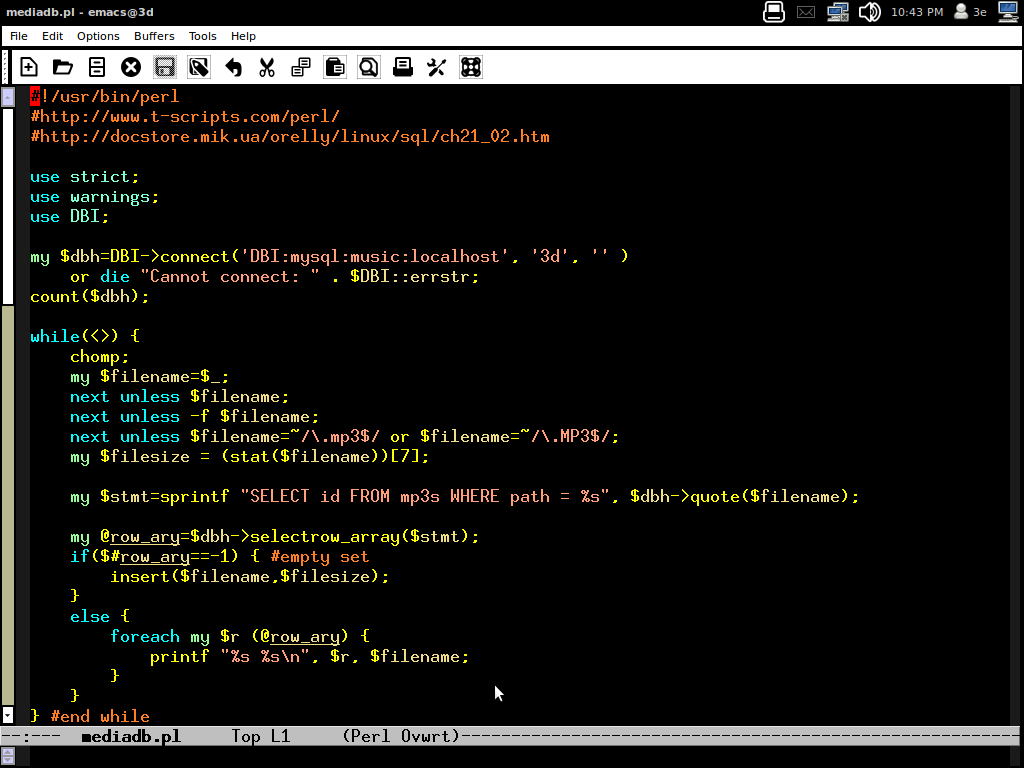Kill current buffer with X icon

point(131,67)
